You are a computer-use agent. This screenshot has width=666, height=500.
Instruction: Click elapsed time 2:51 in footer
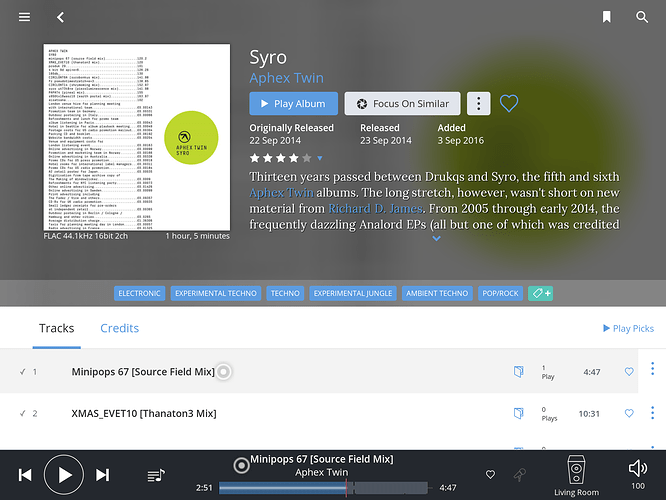pos(204,488)
